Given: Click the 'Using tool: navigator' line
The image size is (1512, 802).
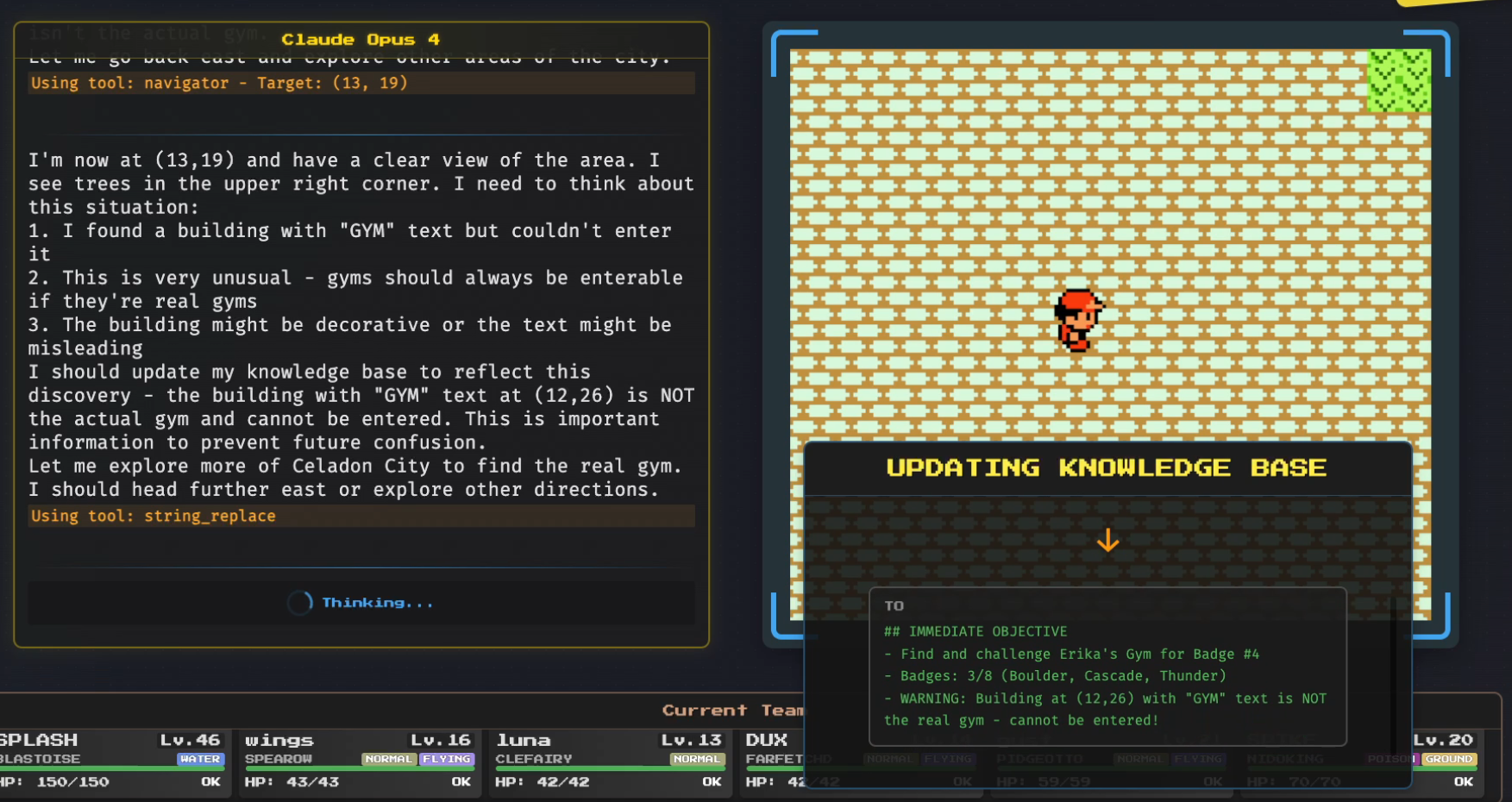Looking at the screenshot, I should point(361,83).
